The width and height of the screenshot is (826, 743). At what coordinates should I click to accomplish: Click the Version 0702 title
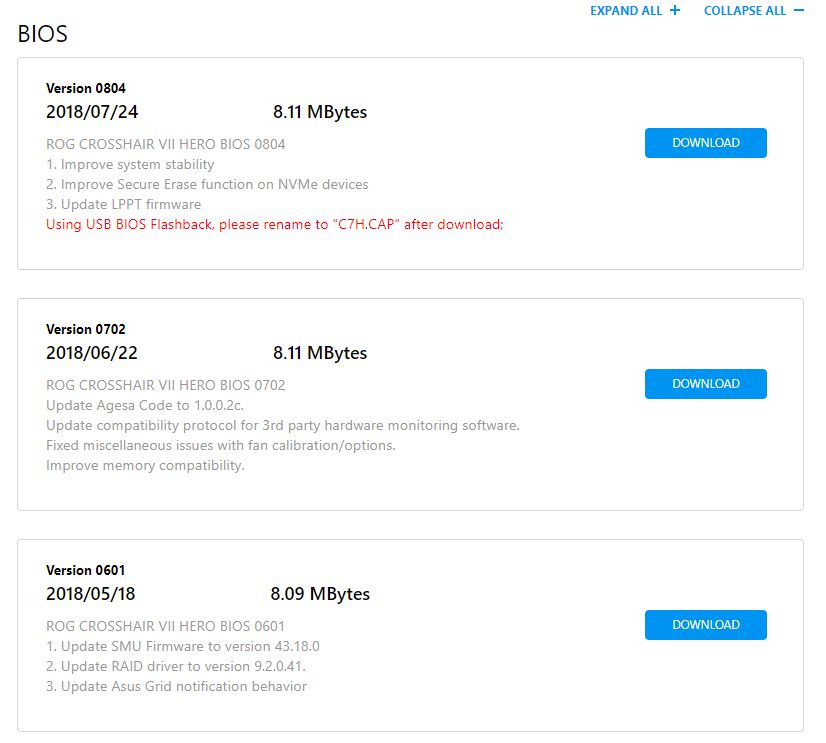(86, 329)
